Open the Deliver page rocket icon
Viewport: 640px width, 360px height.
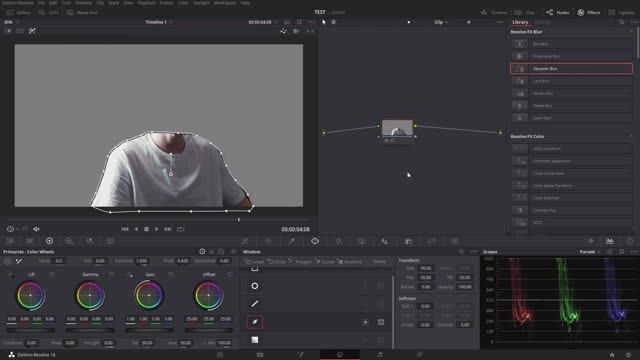click(x=420, y=355)
